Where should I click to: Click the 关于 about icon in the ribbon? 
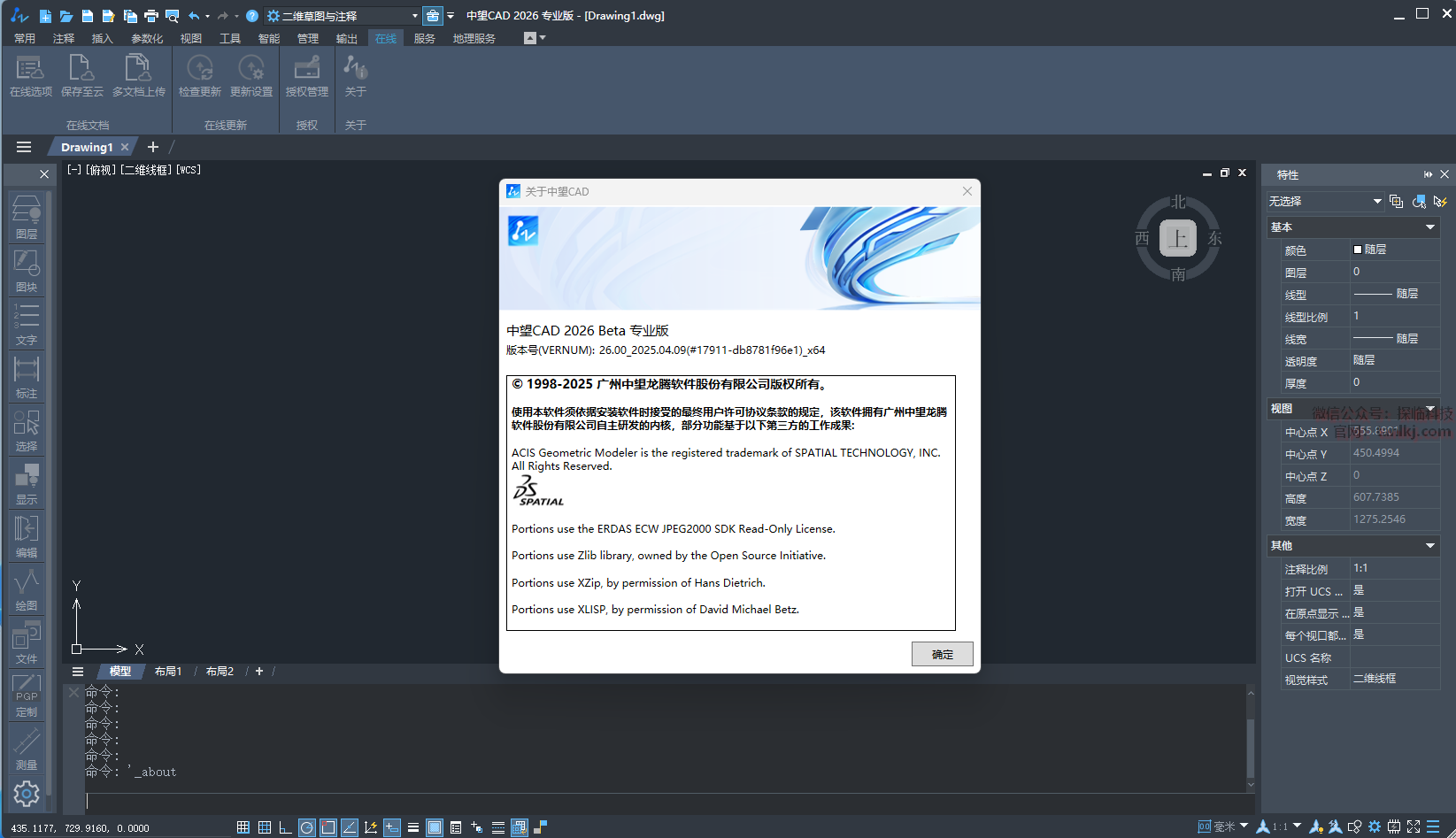[356, 75]
